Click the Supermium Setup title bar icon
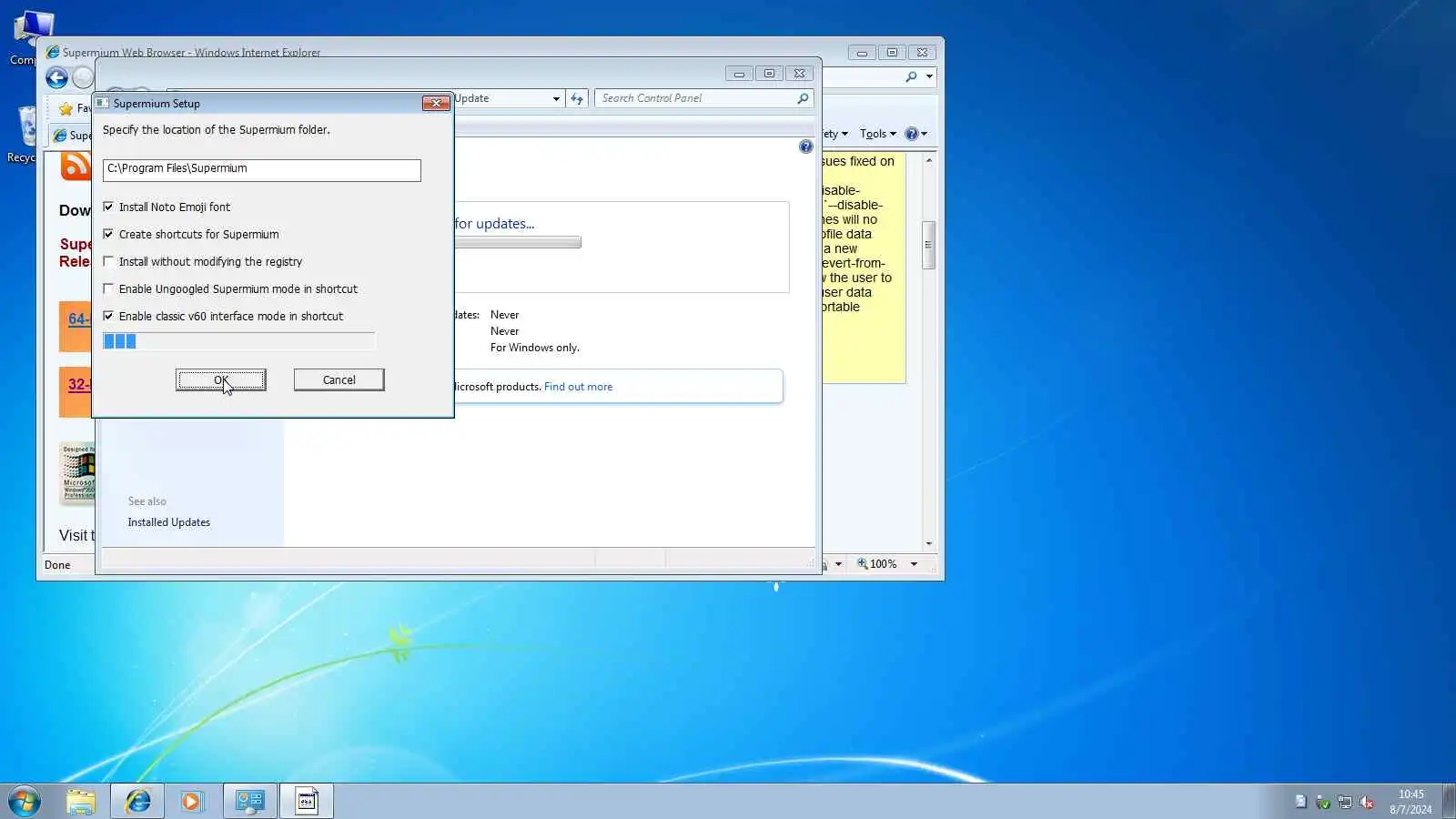Screen dimensions: 1456x819 click(x=103, y=103)
